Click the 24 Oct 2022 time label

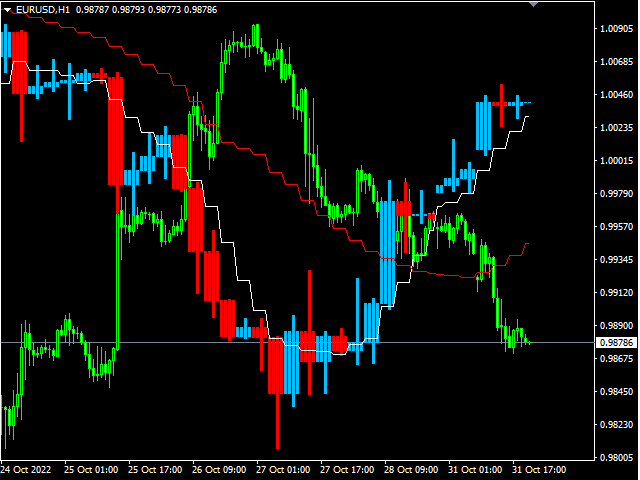[26, 470]
